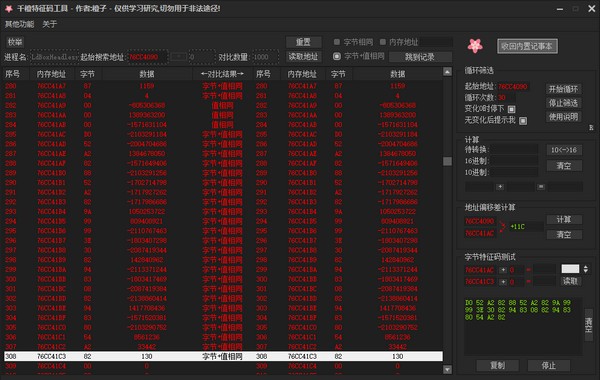Select row 285 with address 76CC41AC

pyautogui.click(x=223, y=134)
